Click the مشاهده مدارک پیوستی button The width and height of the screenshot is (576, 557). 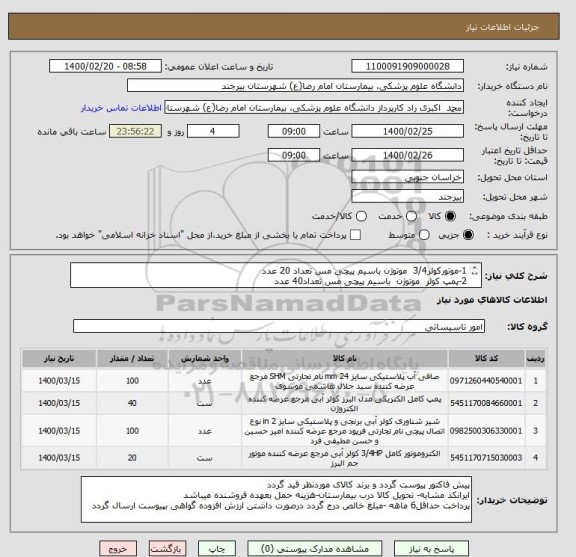pos(315,549)
